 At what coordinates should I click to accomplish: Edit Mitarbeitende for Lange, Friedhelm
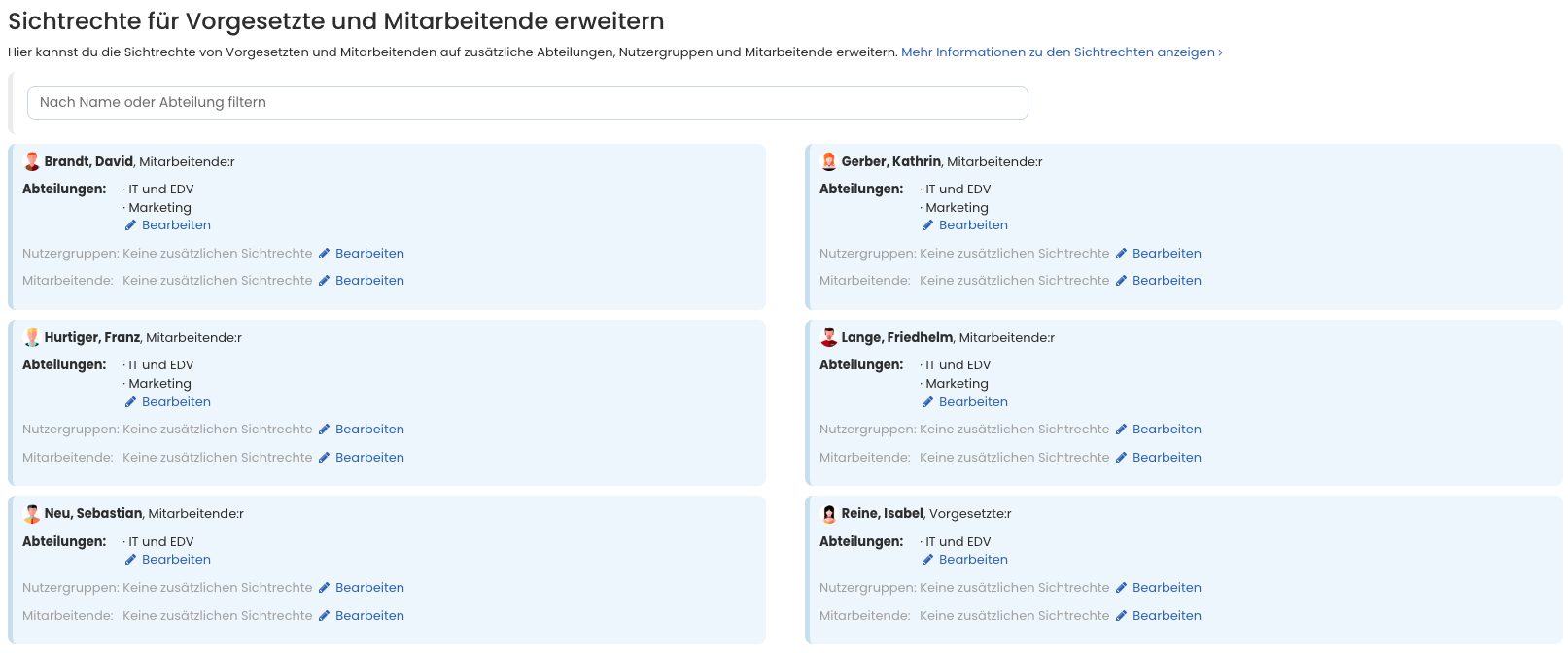(x=1167, y=458)
